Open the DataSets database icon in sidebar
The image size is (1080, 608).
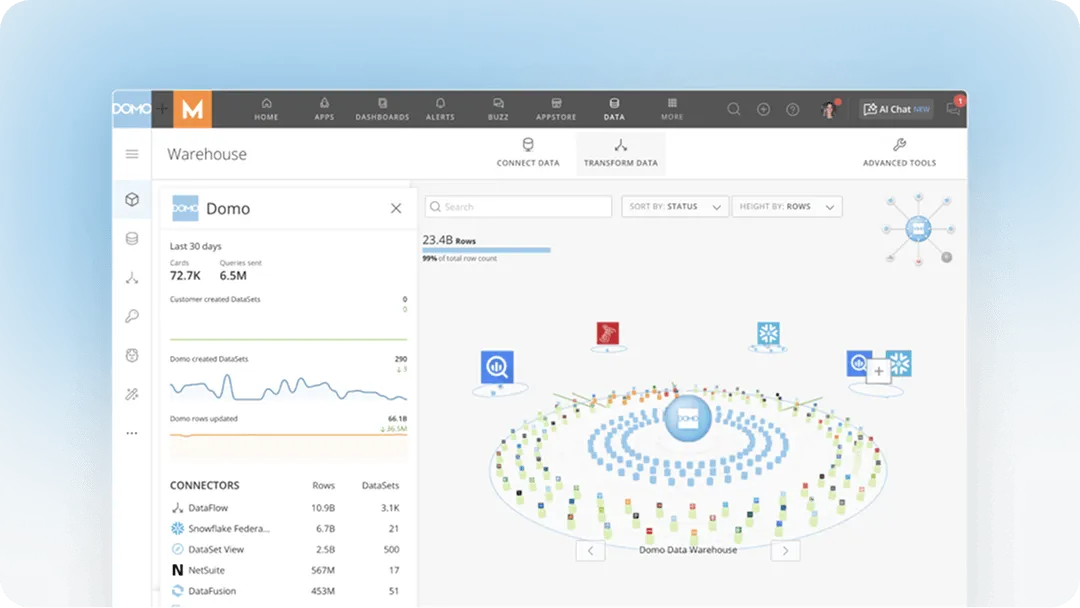(x=132, y=238)
